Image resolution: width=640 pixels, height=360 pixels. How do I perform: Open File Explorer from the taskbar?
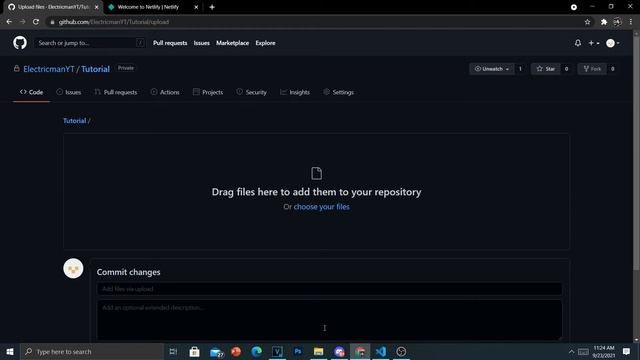click(x=319, y=351)
